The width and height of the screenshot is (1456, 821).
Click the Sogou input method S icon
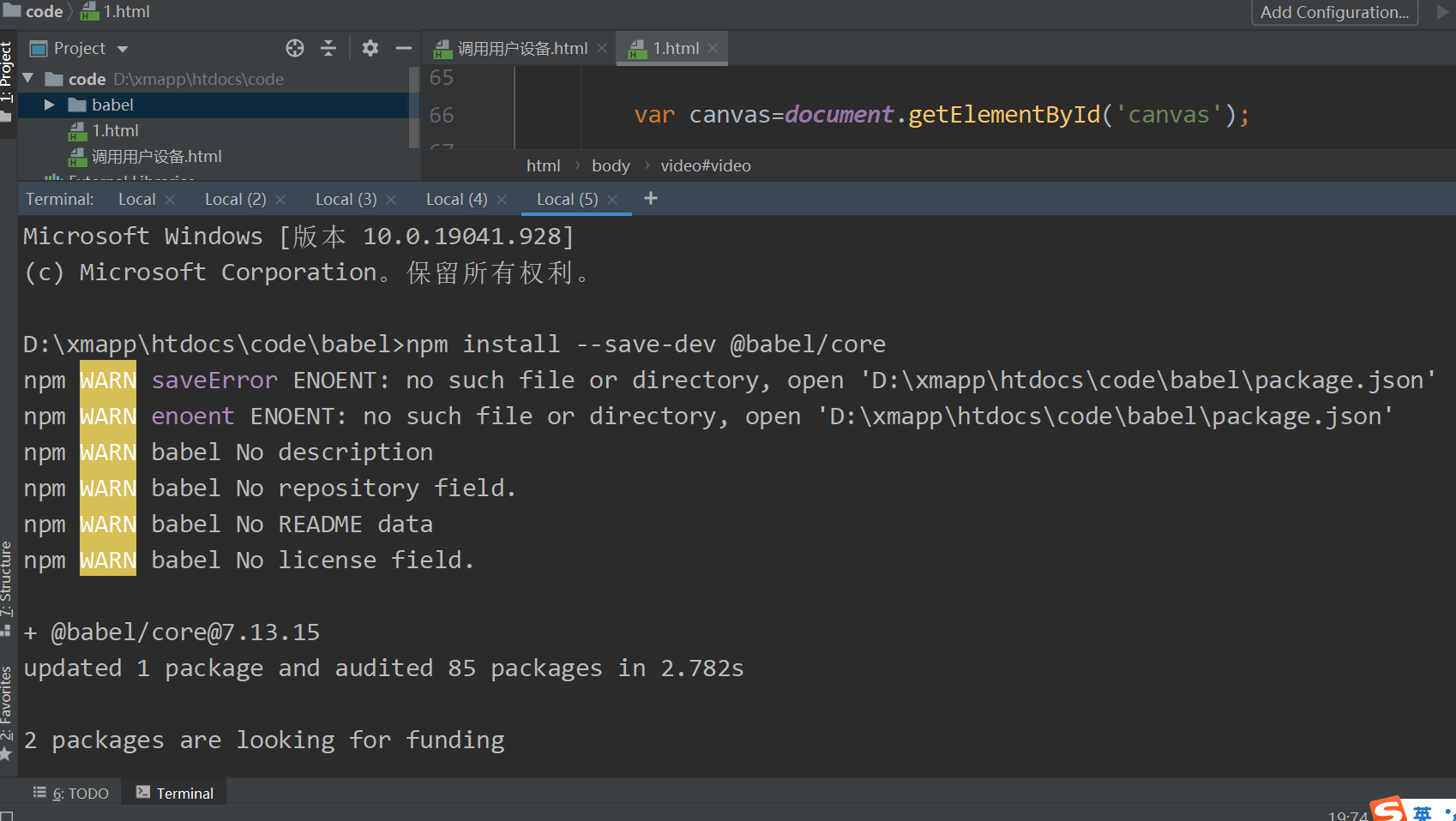click(1388, 810)
